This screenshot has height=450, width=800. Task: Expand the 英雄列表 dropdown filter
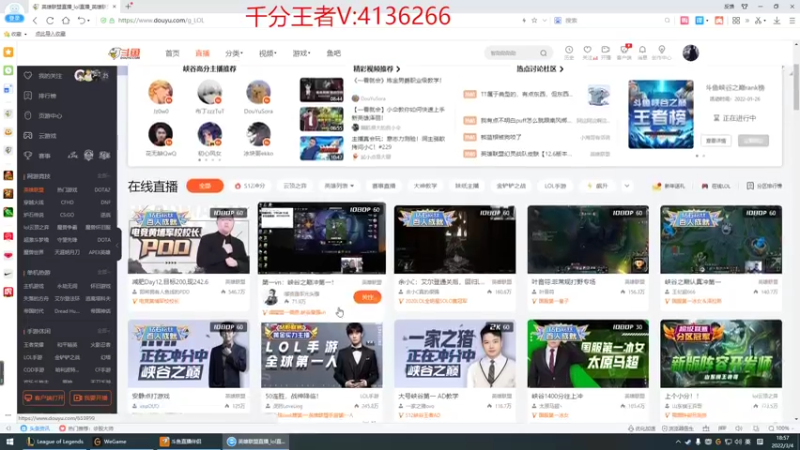coord(339,186)
